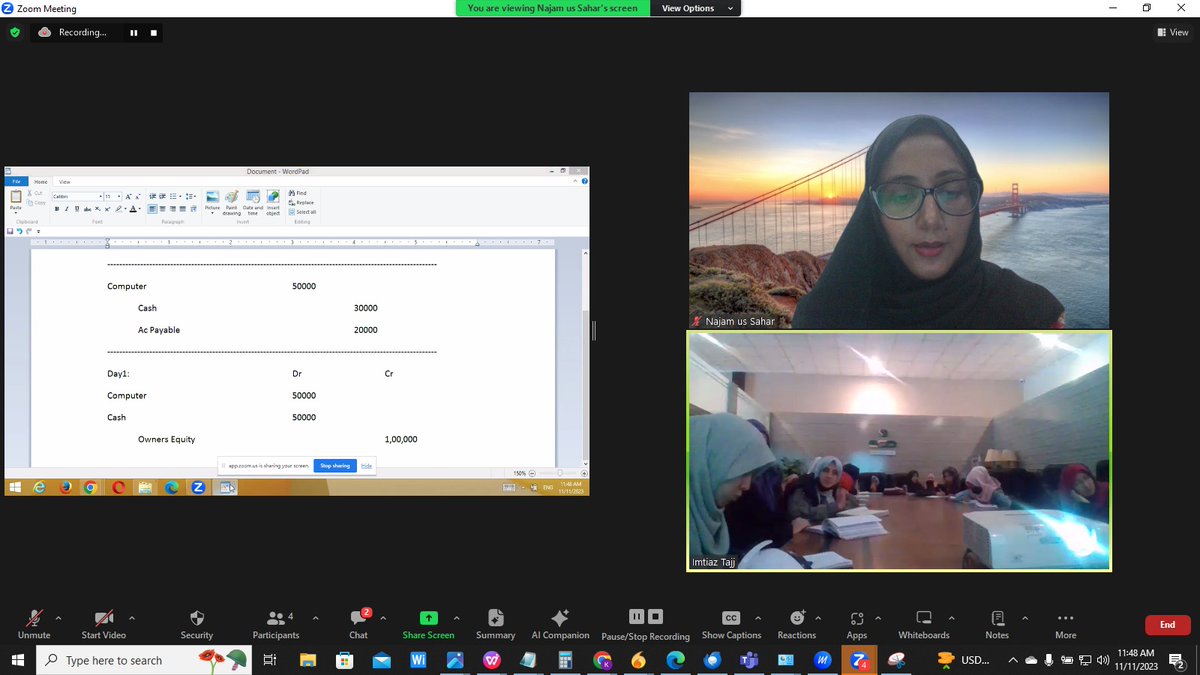Expand video options arrow beside Start Video
This screenshot has width=1200, height=675.
click(132, 617)
